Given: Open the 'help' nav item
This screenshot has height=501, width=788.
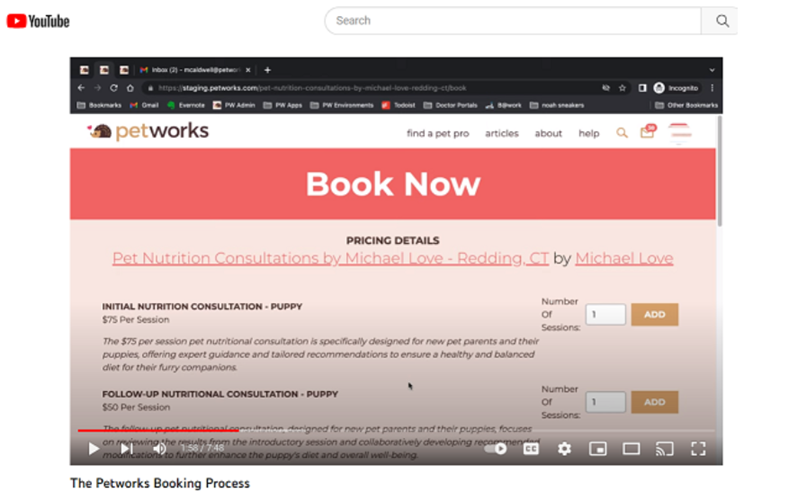Looking at the screenshot, I should pyautogui.click(x=588, y=133).
